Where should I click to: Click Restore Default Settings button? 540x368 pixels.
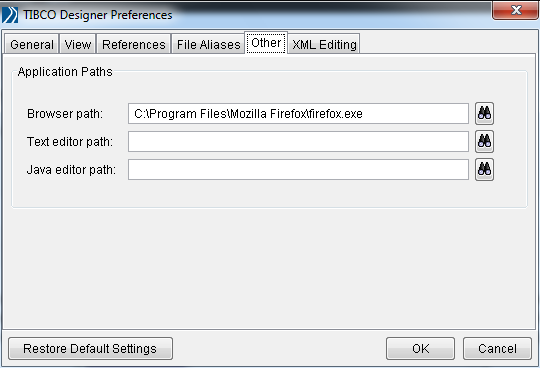pos(90,348)
